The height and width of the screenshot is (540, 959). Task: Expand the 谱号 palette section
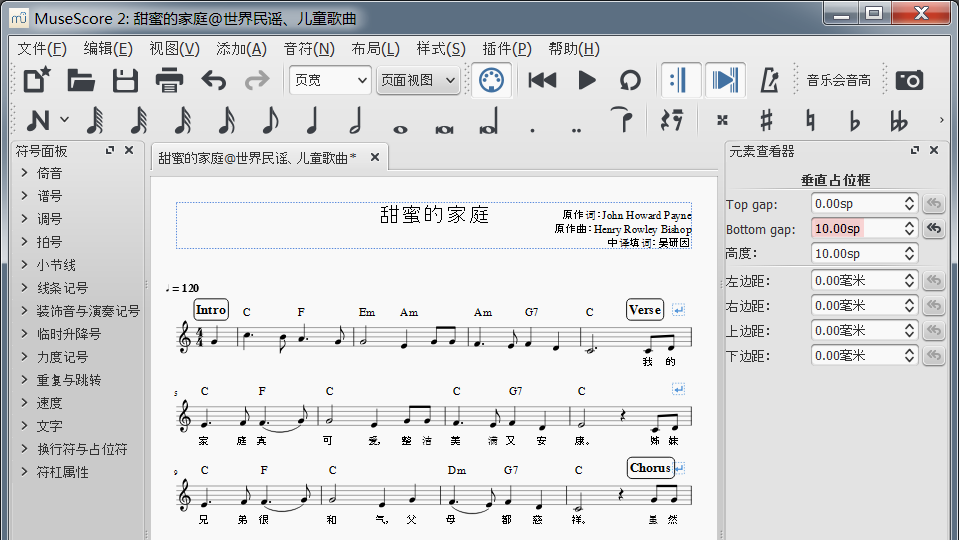[x=50, y=196]
